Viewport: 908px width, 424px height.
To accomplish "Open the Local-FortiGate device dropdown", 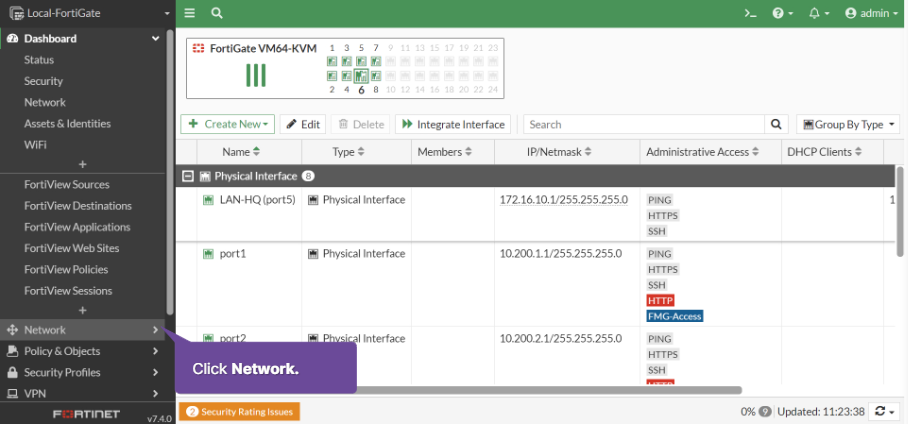I will coord(88,13).
